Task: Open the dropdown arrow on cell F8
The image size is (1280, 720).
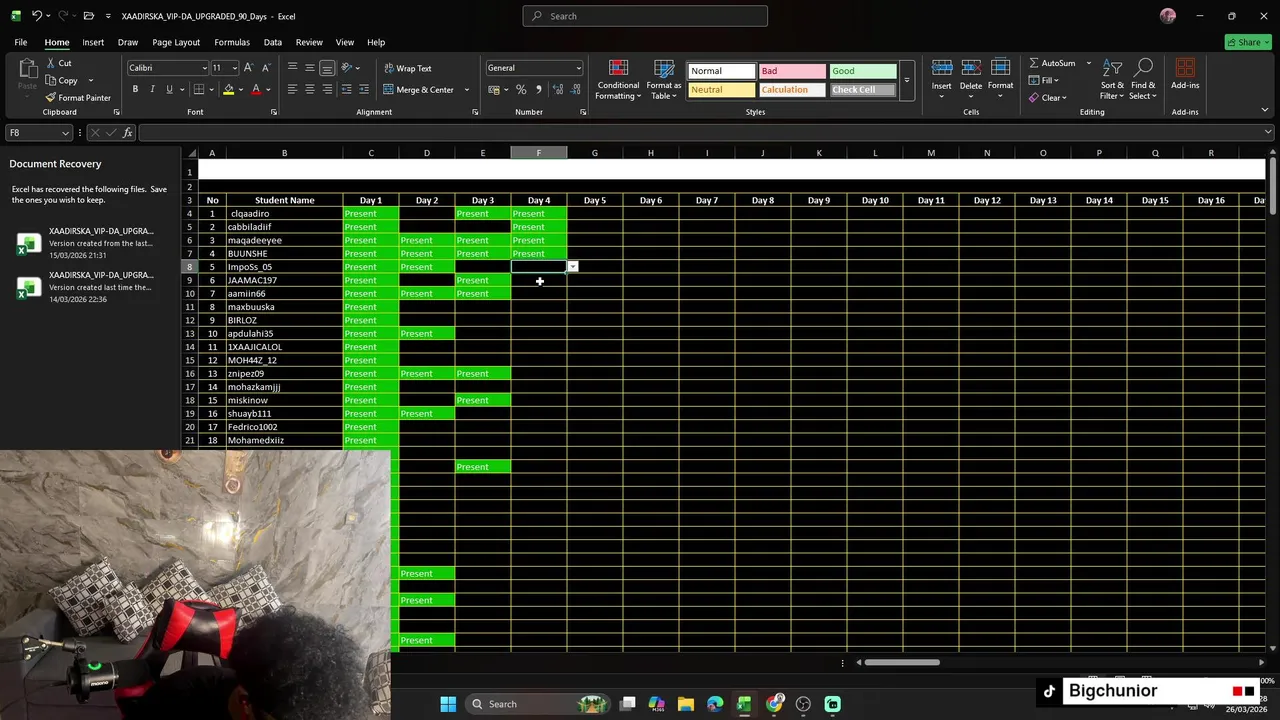Action: click(x=572, y=267)
